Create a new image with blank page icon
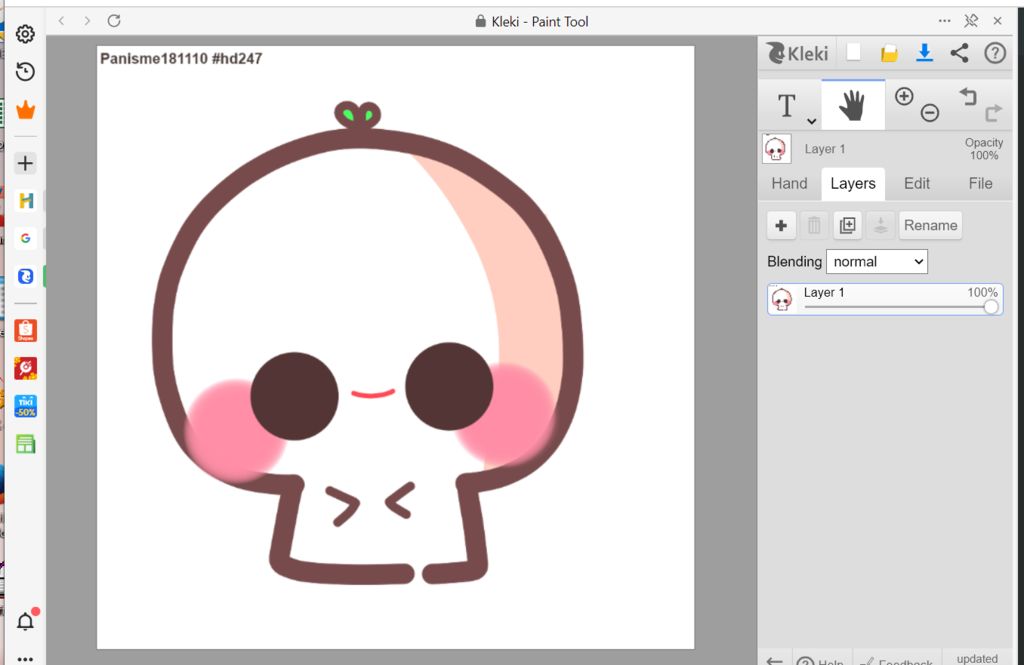 pos(854,52)
